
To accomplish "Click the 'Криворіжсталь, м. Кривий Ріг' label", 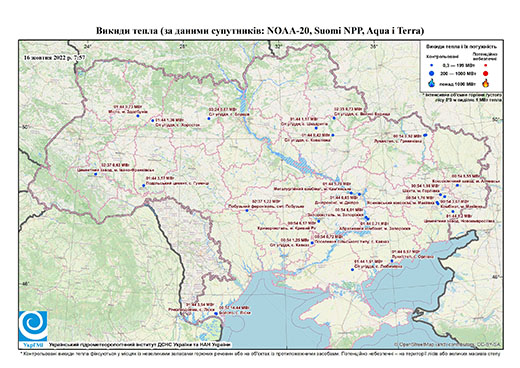I will click(x=287, y=228).
